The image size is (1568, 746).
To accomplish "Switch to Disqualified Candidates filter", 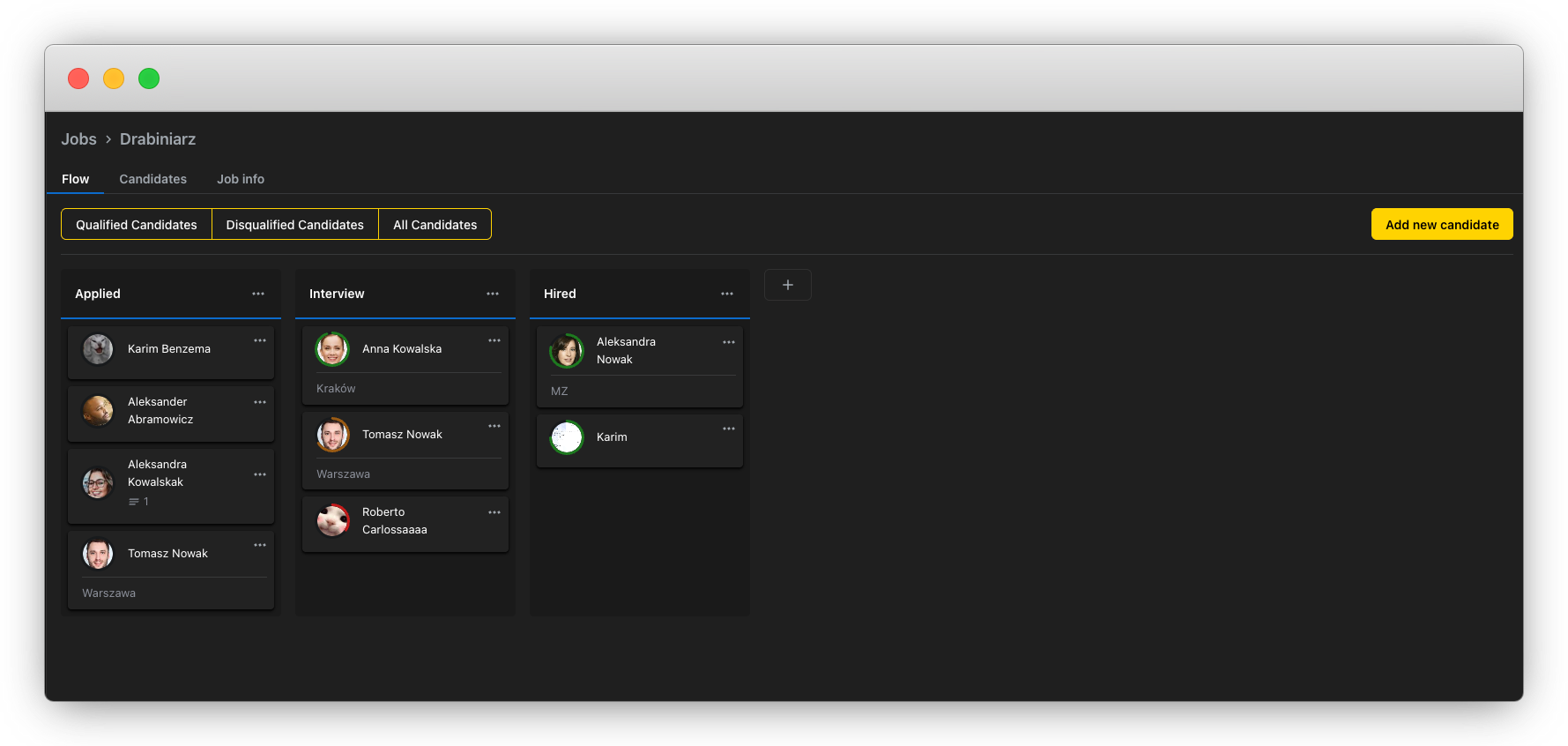I will coord(295,225).
